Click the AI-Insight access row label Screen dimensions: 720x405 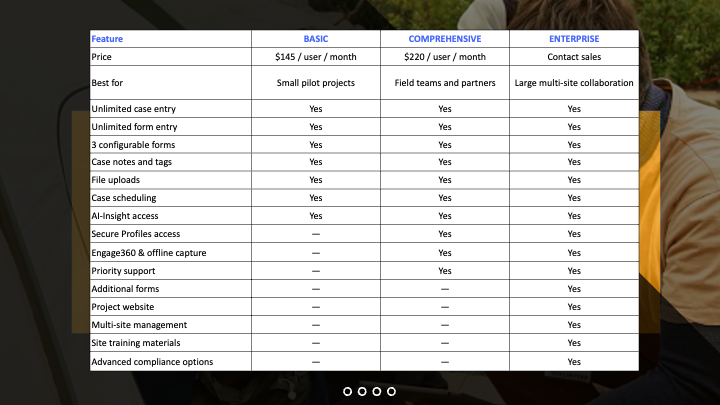pyautogui.click(x=124, y=216)
